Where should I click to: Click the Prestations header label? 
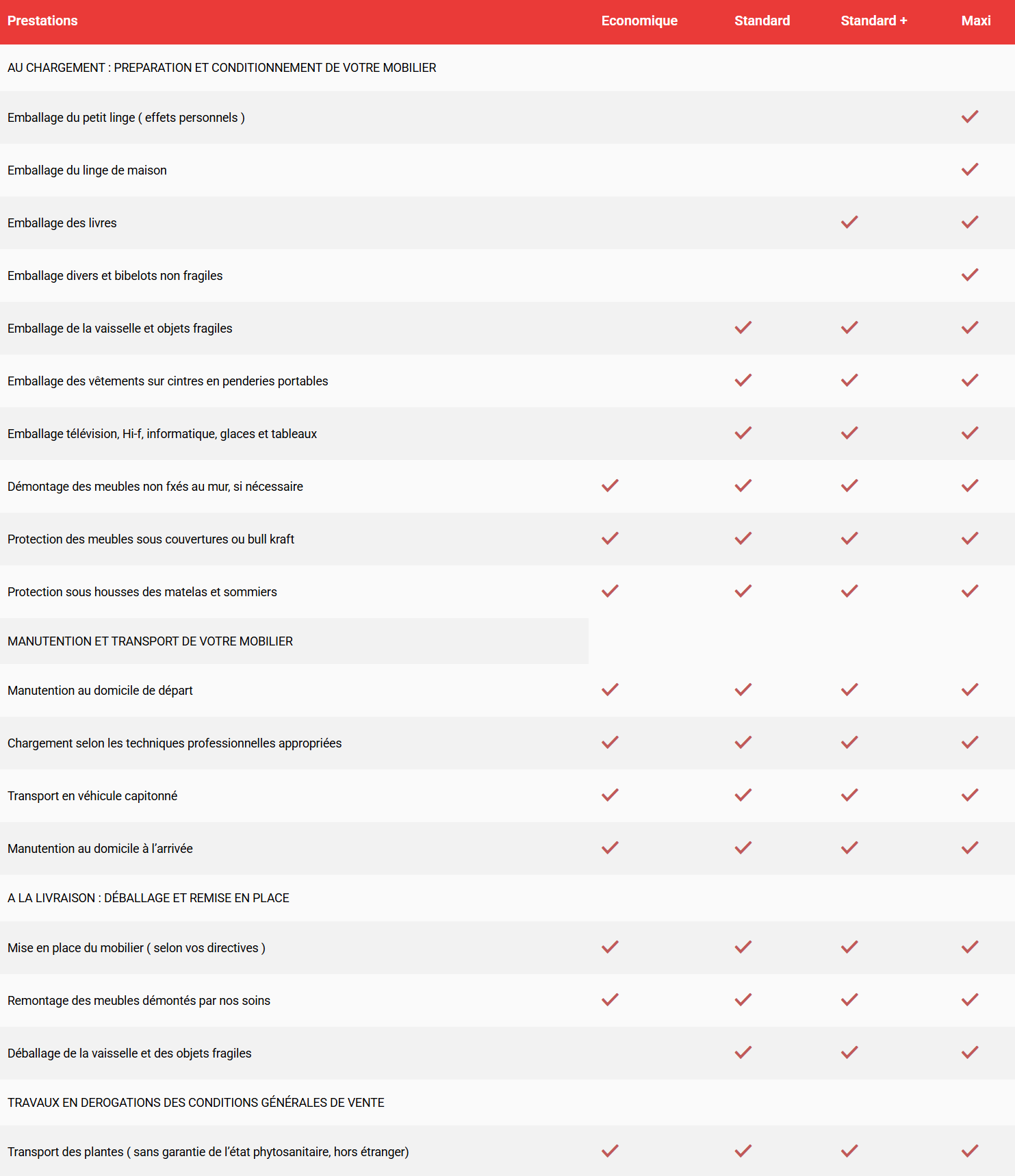(42, 21)
